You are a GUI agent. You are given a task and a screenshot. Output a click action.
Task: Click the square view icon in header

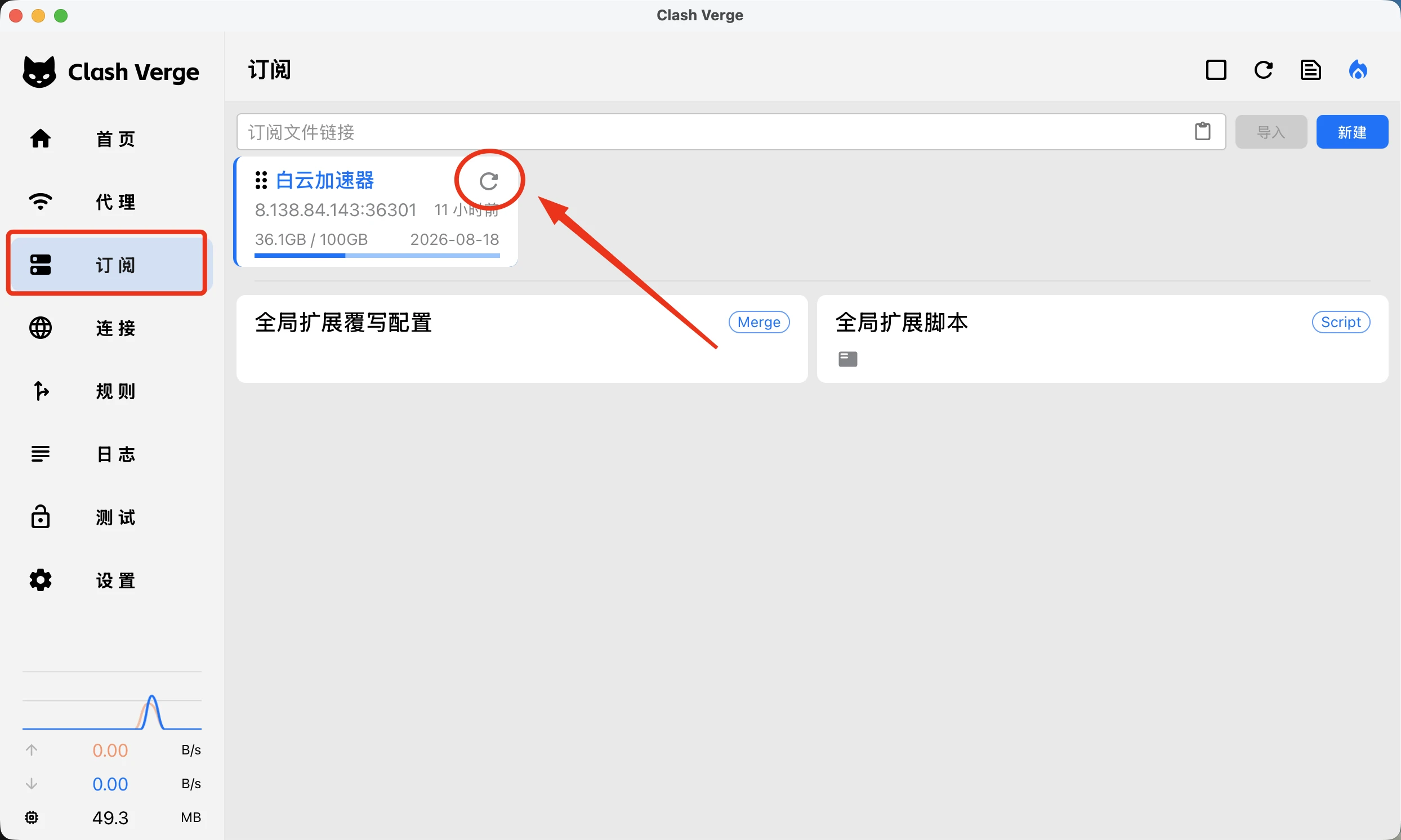click(x=1216, y=70)
